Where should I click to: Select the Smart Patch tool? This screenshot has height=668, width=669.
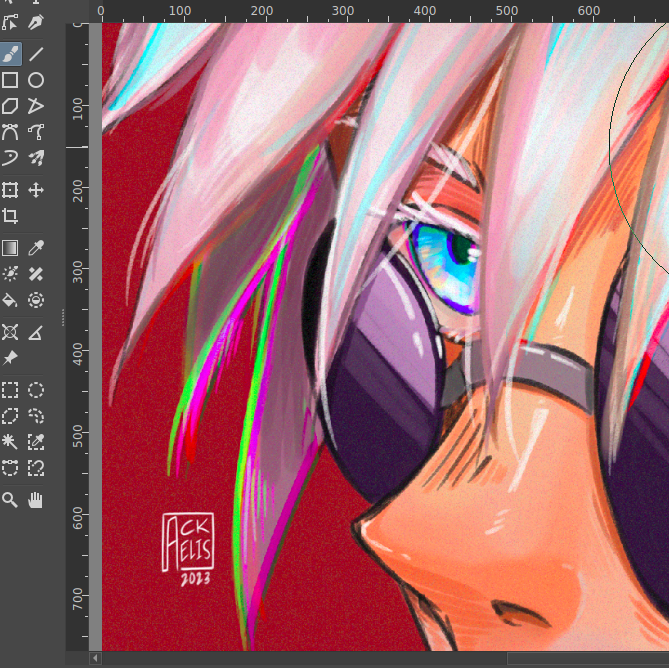[36, 274]
